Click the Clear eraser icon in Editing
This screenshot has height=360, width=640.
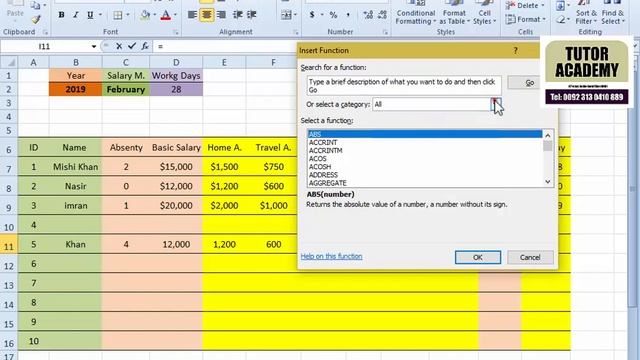click(x=560, y=19)
